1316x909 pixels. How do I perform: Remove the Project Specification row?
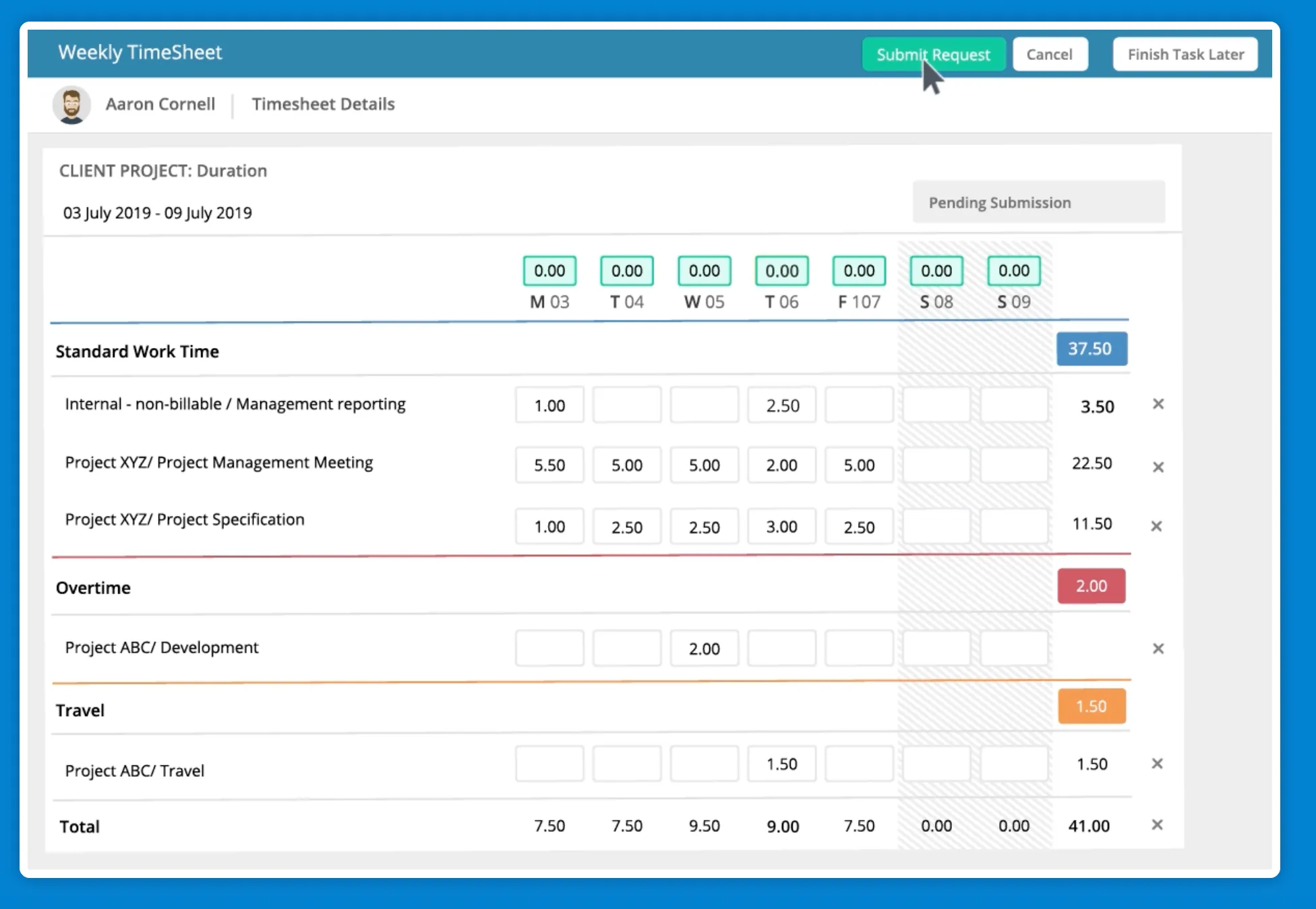(x=1156, y=526)
